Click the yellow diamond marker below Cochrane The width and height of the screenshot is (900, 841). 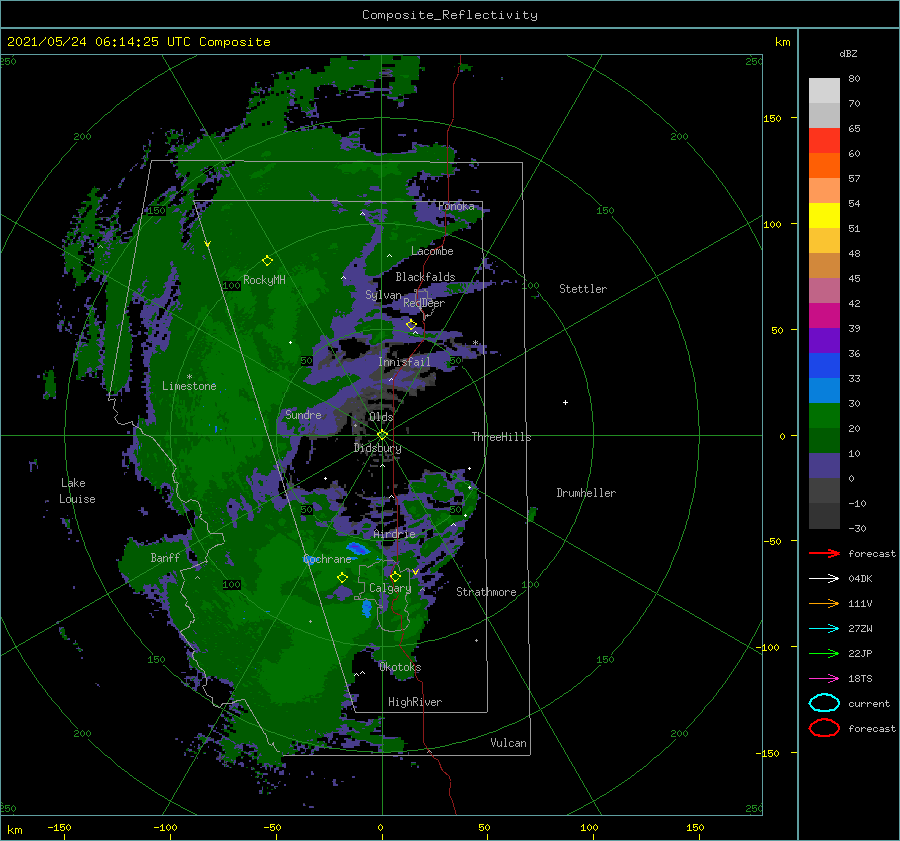coord(342,578)
